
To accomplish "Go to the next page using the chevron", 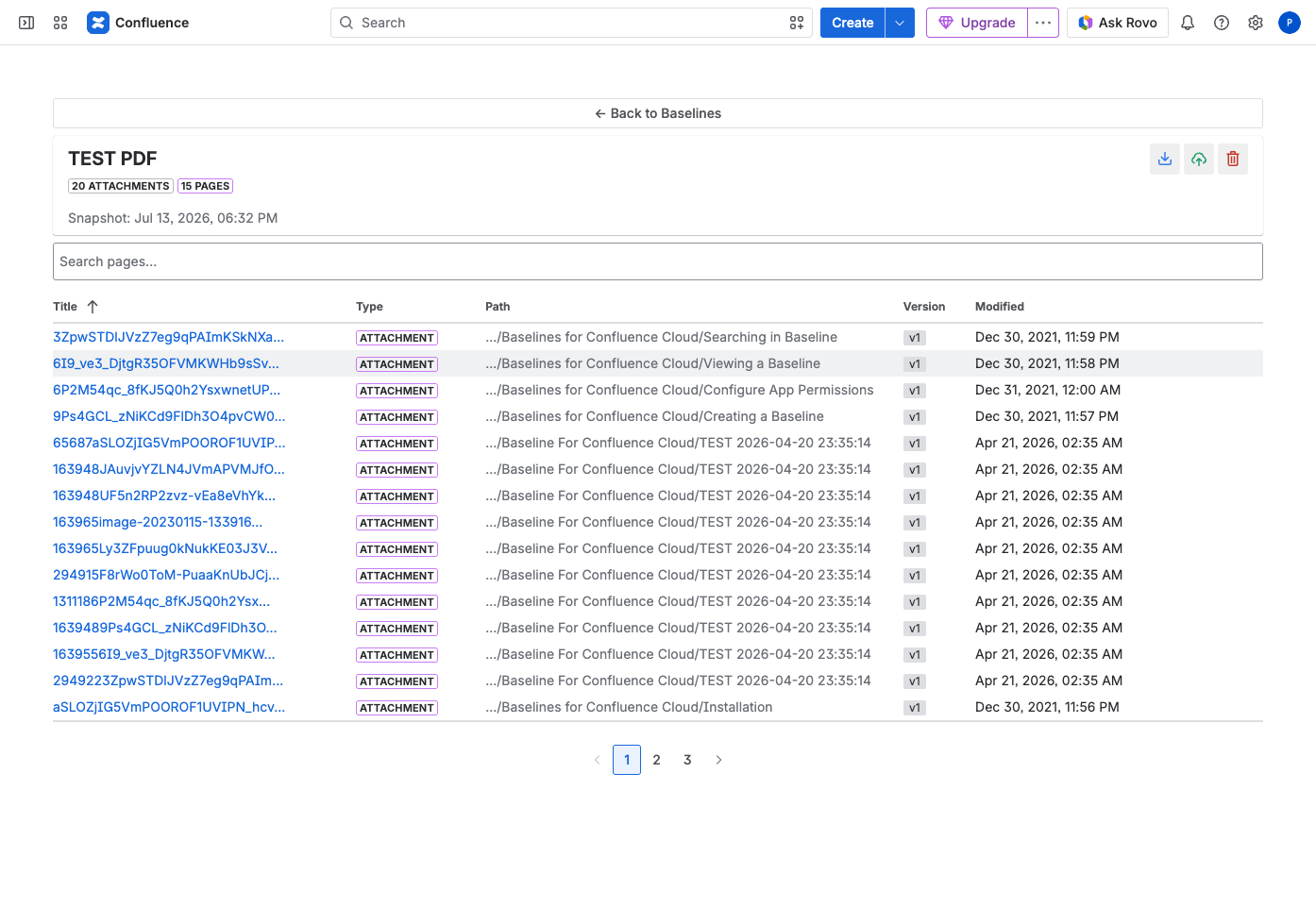I will pyautogui.click(x=718, y=760).
